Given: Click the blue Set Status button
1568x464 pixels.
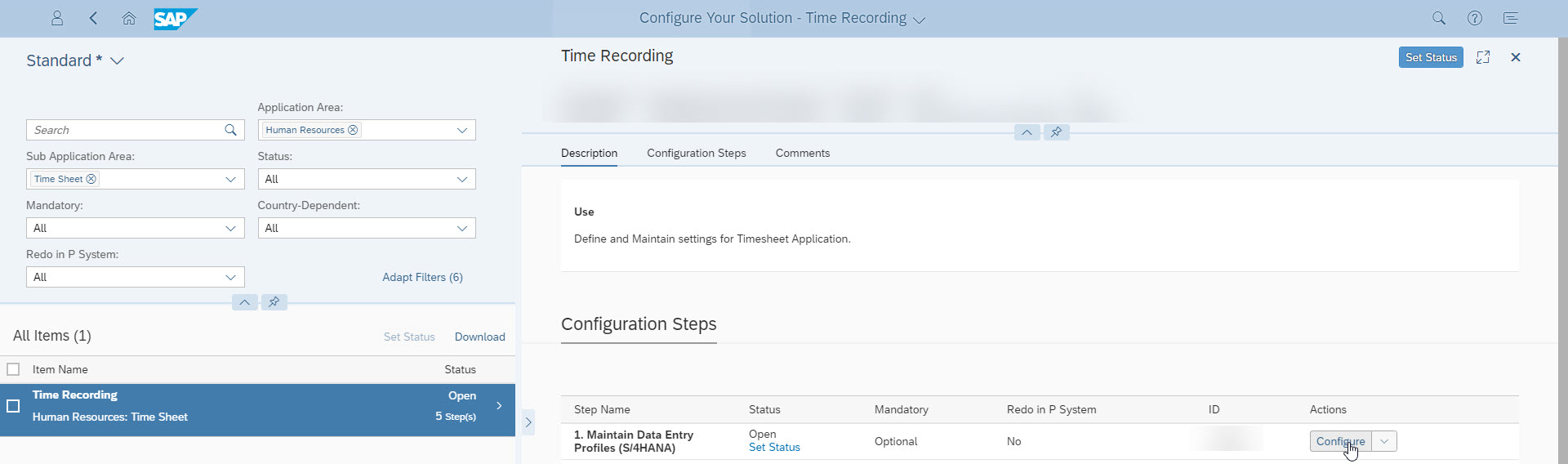Looking at the screenshot, I should [x=1431, y=57].
